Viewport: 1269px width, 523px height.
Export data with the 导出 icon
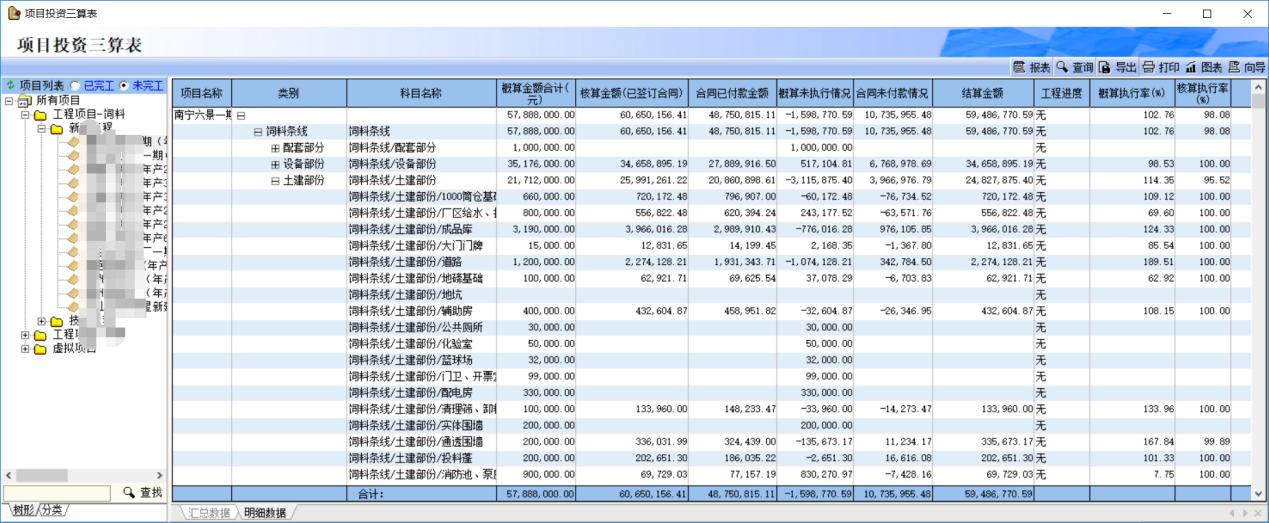[1104, 68]
